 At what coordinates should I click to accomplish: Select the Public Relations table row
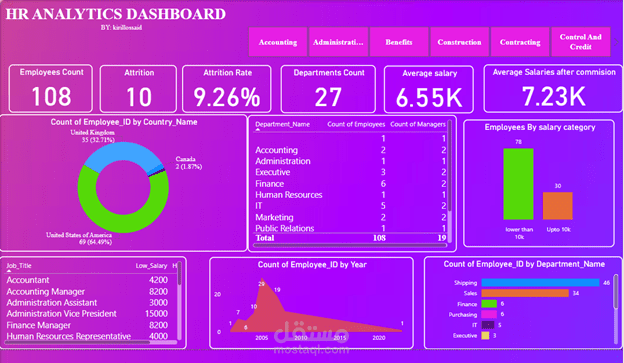(350, 228)
